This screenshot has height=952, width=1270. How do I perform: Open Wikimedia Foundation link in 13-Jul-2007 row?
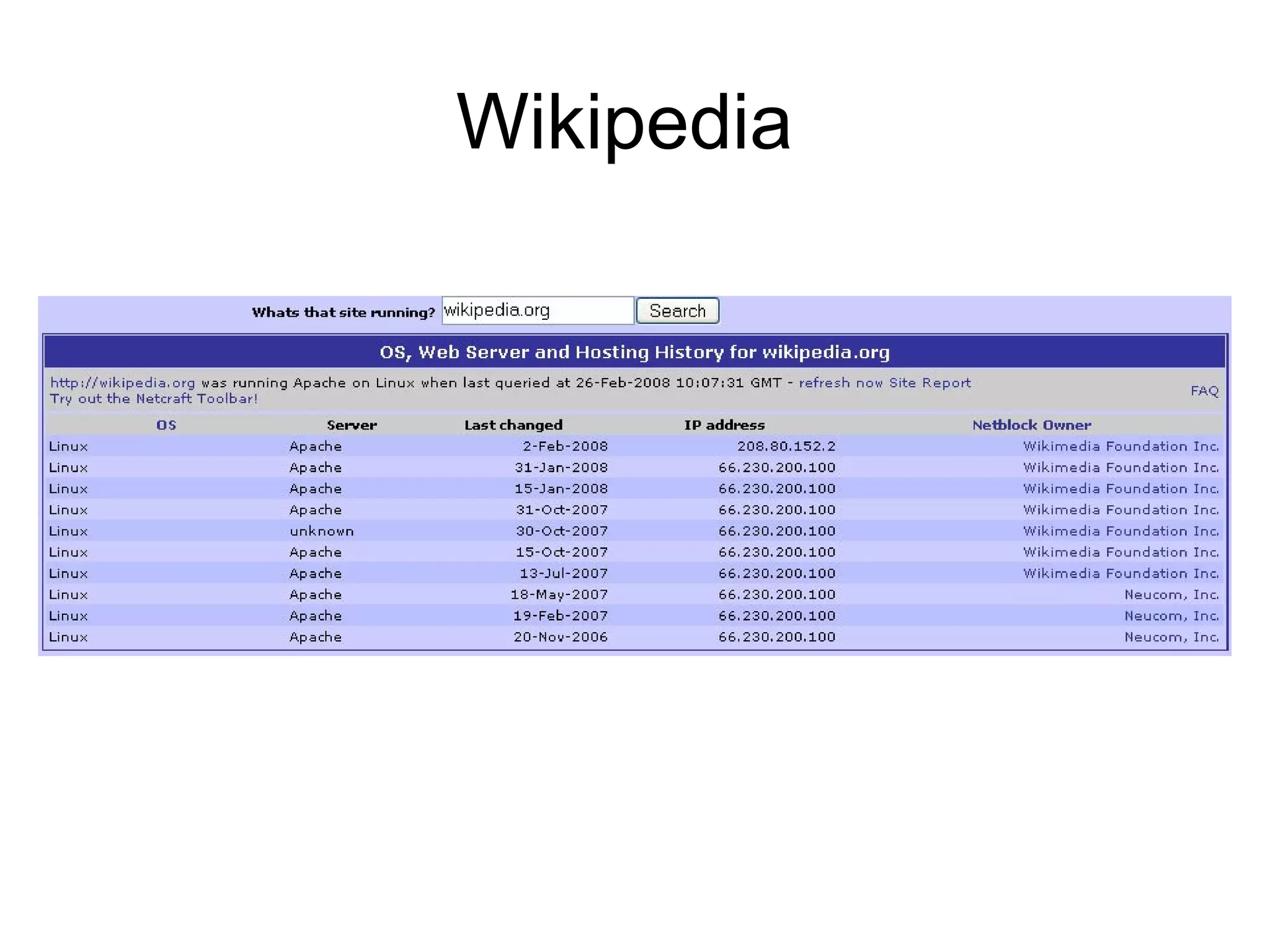point(1121,573)
